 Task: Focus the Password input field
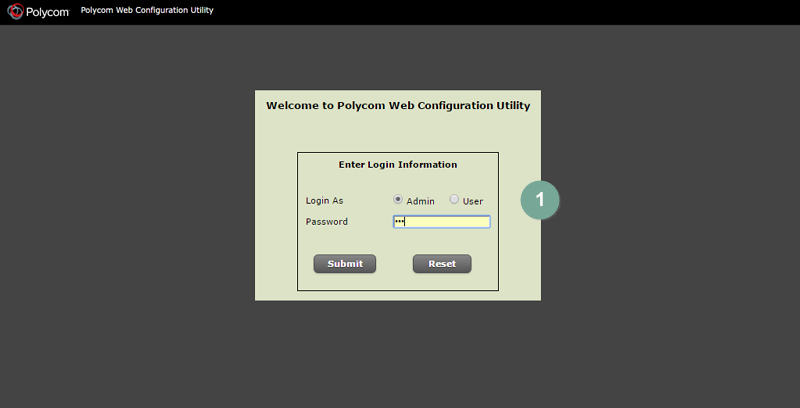pyautogui.click(x=450, y=222)
